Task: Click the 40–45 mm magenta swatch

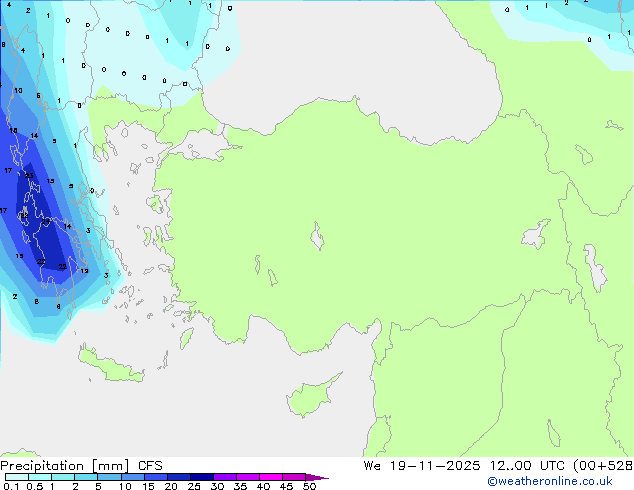Action: pos(271,477)
